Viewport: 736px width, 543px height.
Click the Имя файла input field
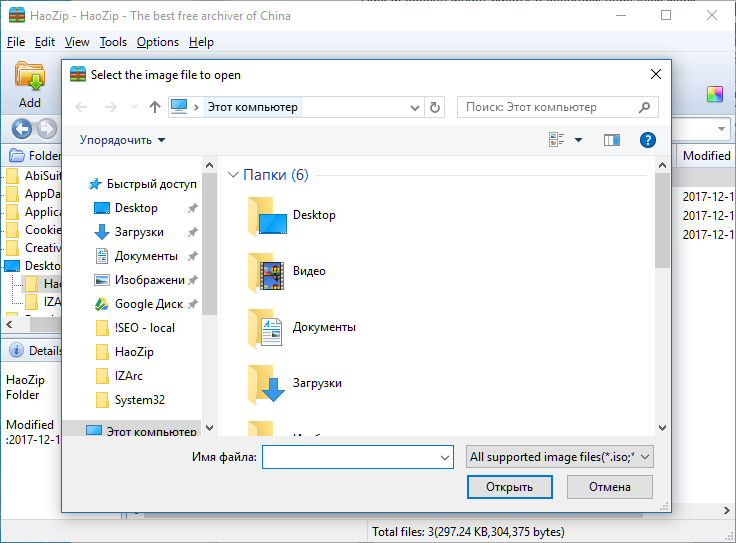pyautogui.click(x=358, y=457)
